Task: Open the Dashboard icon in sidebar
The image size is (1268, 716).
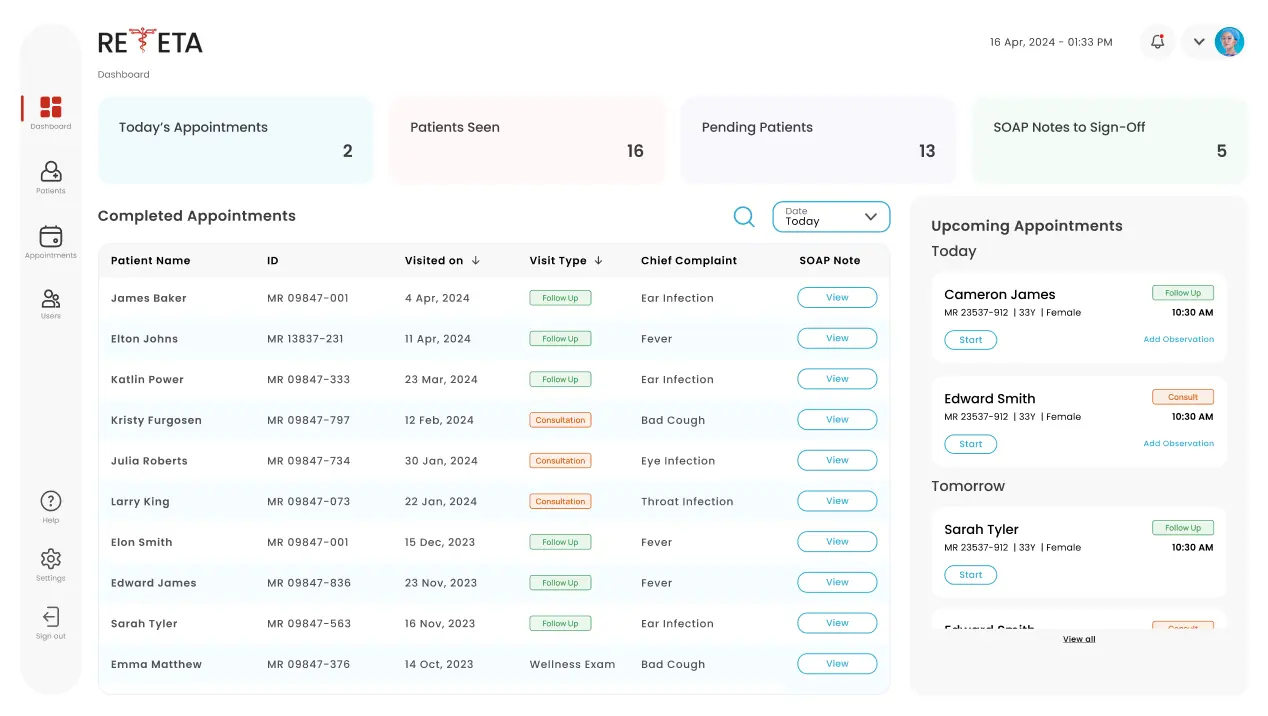Action: (50, 108)
